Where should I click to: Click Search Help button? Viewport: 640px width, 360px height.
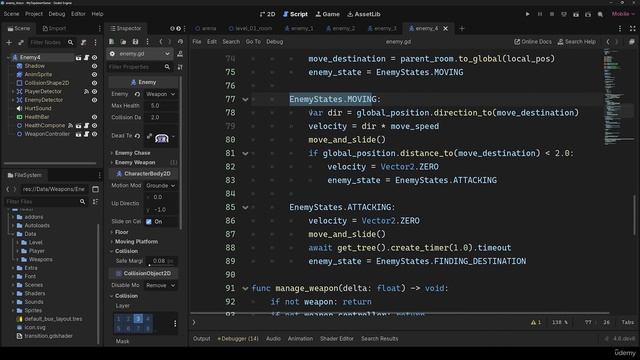pos(577,42)
